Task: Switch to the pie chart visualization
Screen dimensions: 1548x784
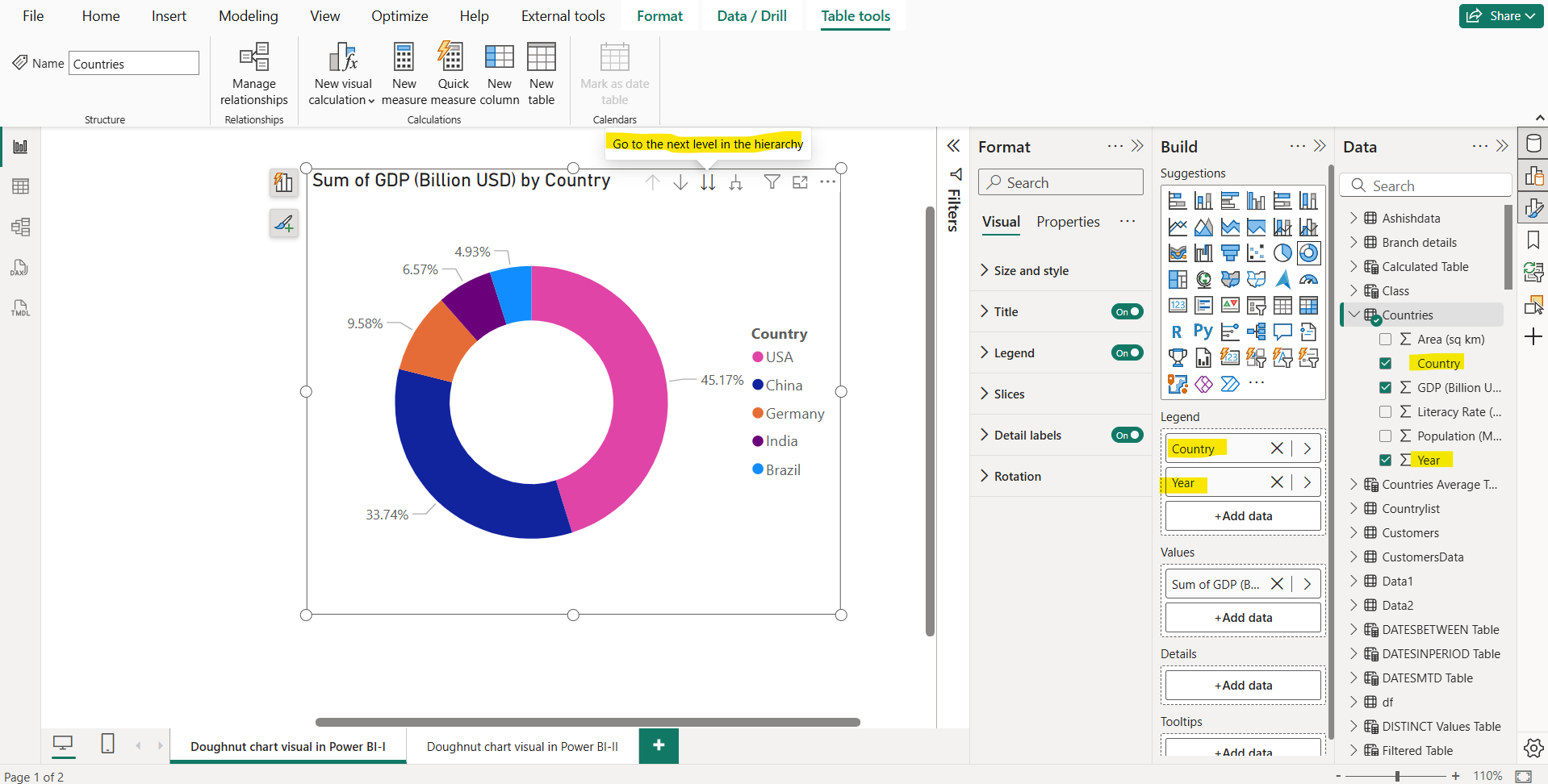Action: pos(1282,252)
